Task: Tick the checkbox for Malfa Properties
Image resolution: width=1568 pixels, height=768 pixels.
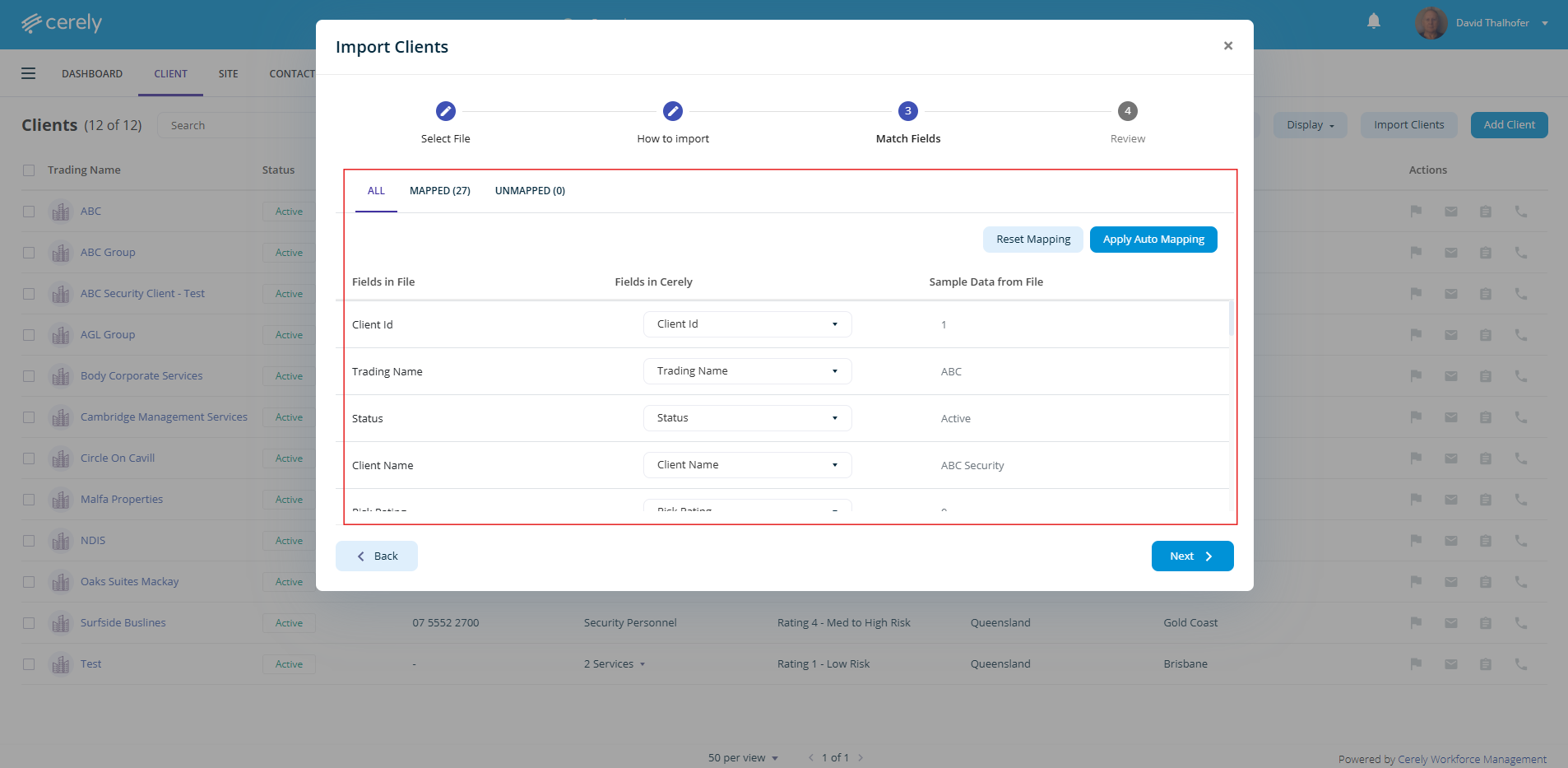Action: pos(29,500)
